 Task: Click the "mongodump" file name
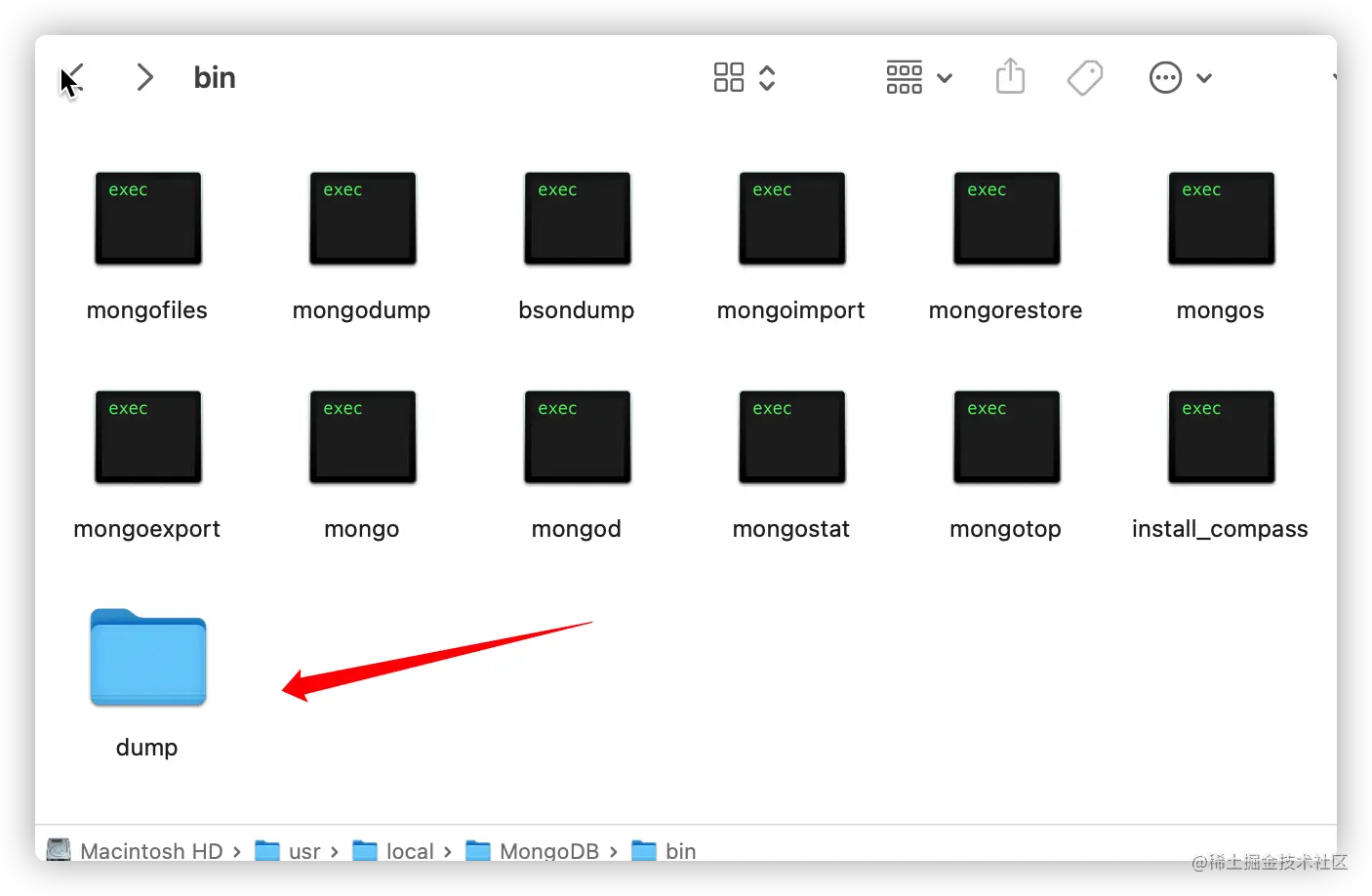(x=362, y=311)
